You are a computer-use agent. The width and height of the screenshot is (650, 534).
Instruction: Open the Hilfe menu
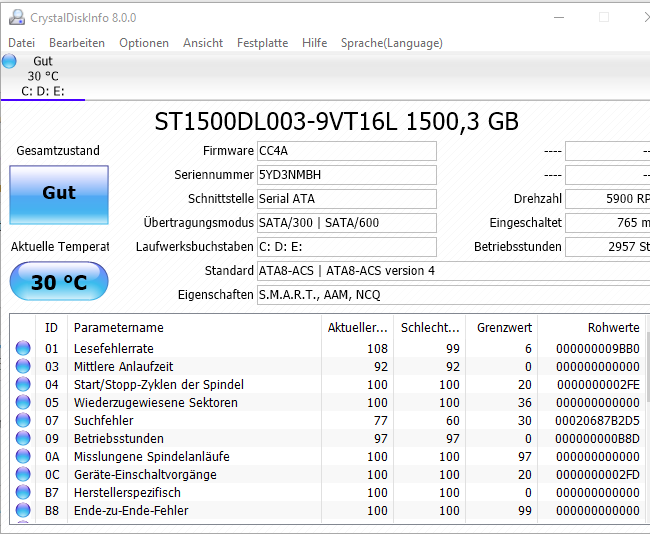pos(314,43)
